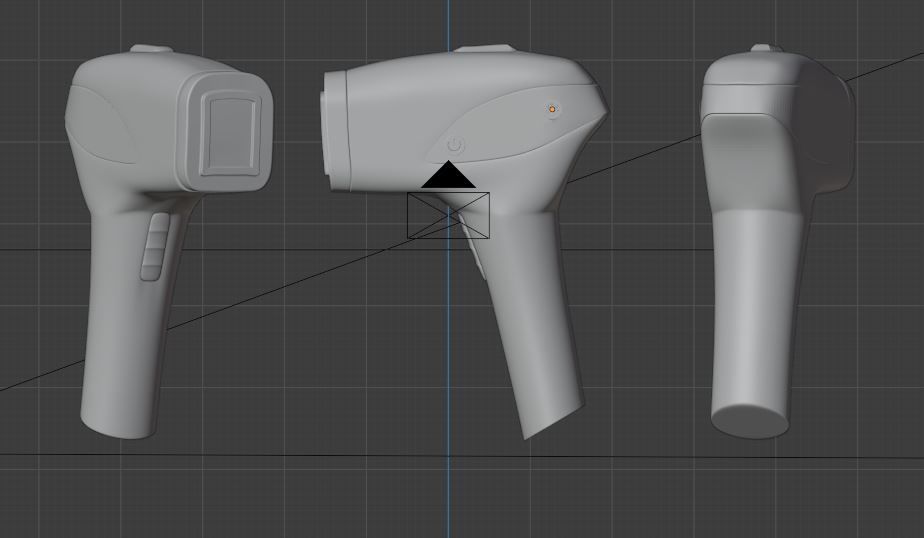Select the rear-view model on the right
This screenshot has height=538, width=924.
click(778, 242)
